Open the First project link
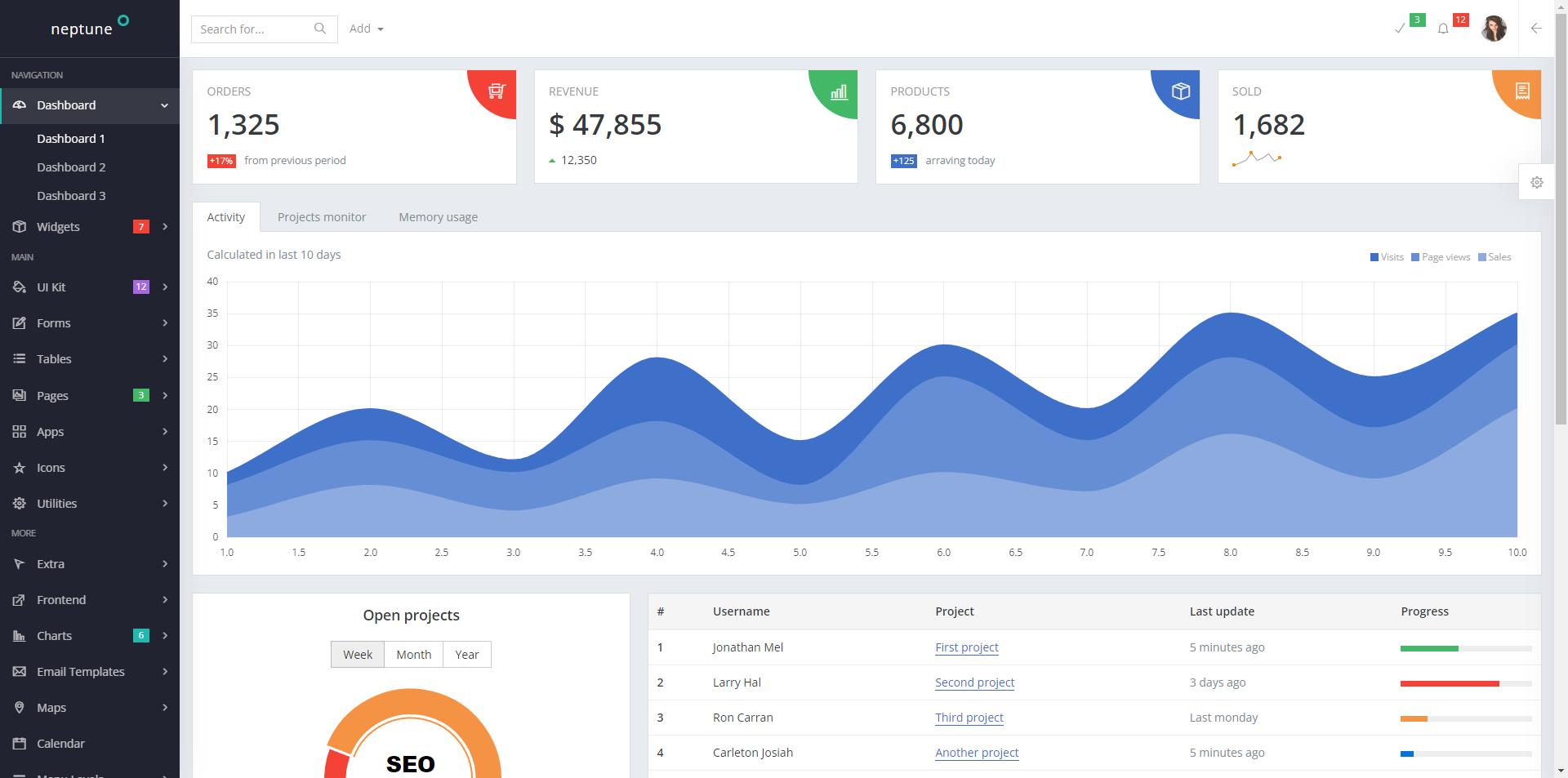1568x778 pixels. click(x=967, y=647)
